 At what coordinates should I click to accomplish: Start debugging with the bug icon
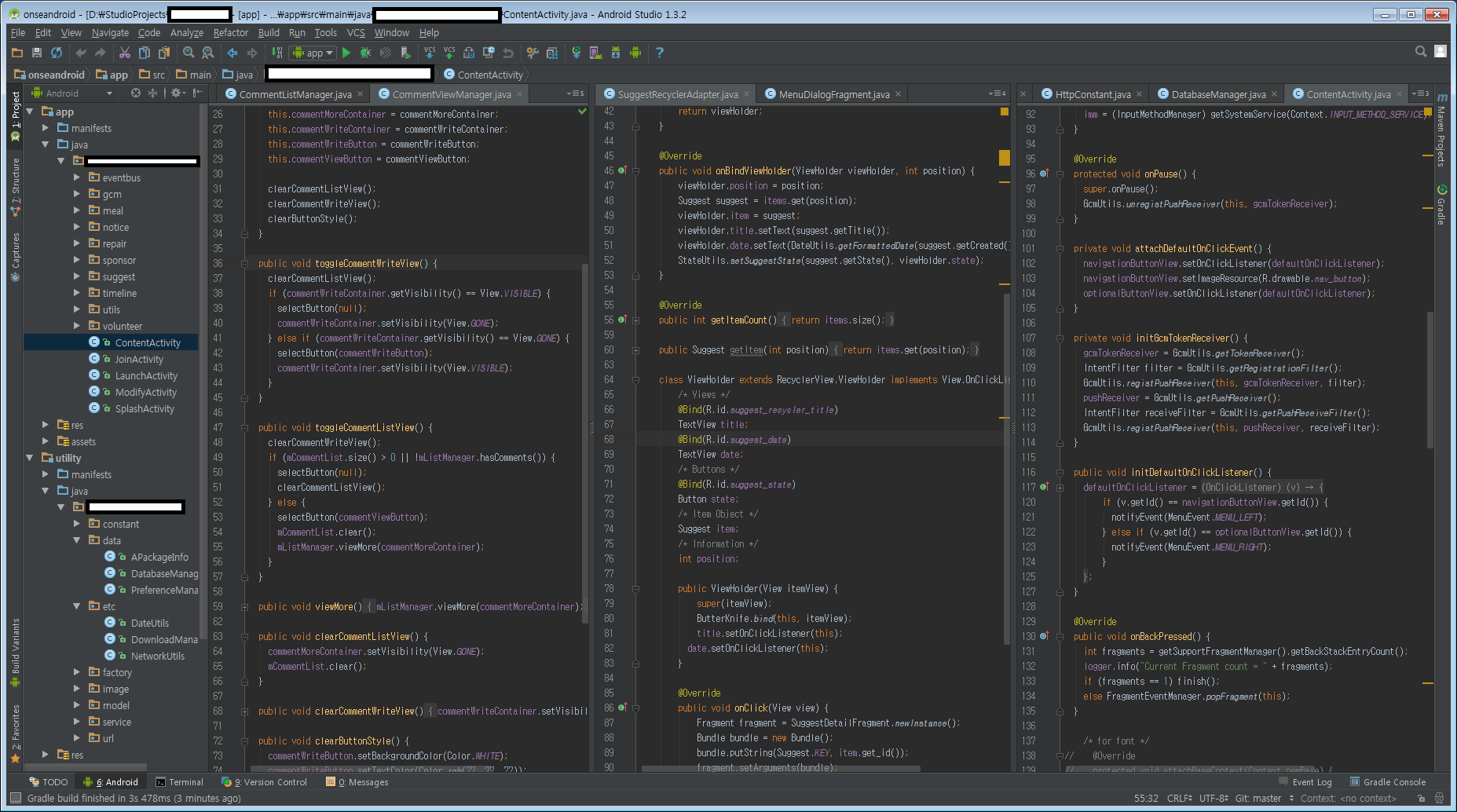pyautogui.click(x=366, y=53)
